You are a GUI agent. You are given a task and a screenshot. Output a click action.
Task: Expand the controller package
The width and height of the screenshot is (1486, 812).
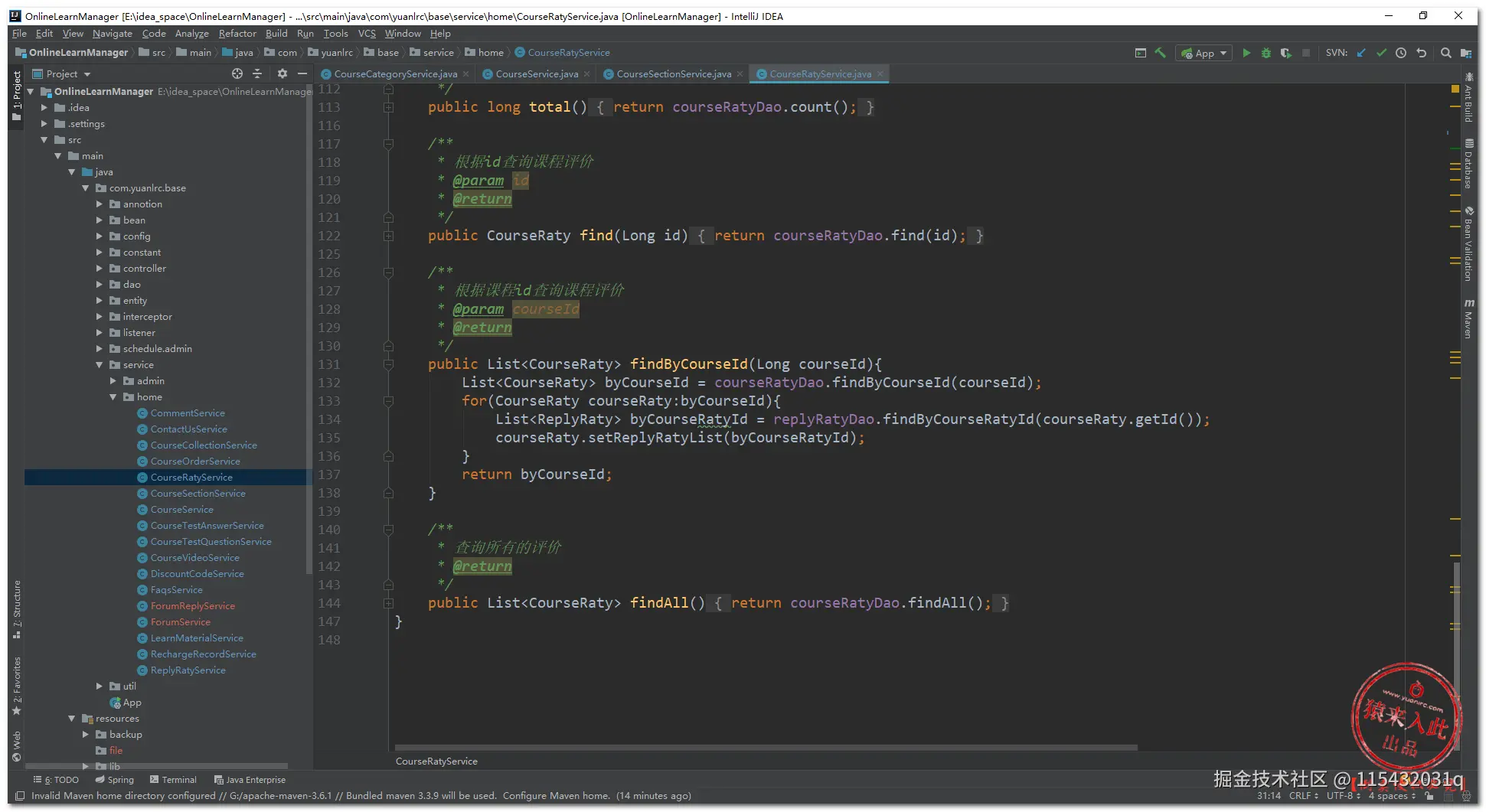100,269
